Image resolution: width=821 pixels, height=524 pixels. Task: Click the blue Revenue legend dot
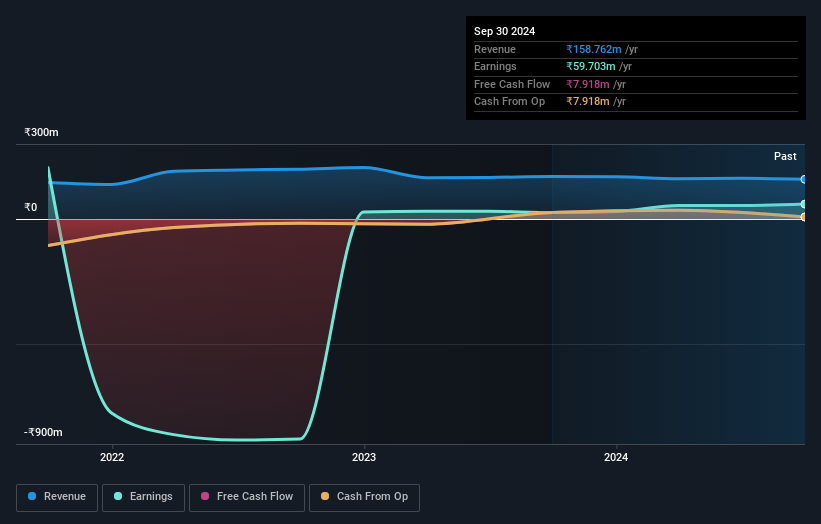(32, 496)
